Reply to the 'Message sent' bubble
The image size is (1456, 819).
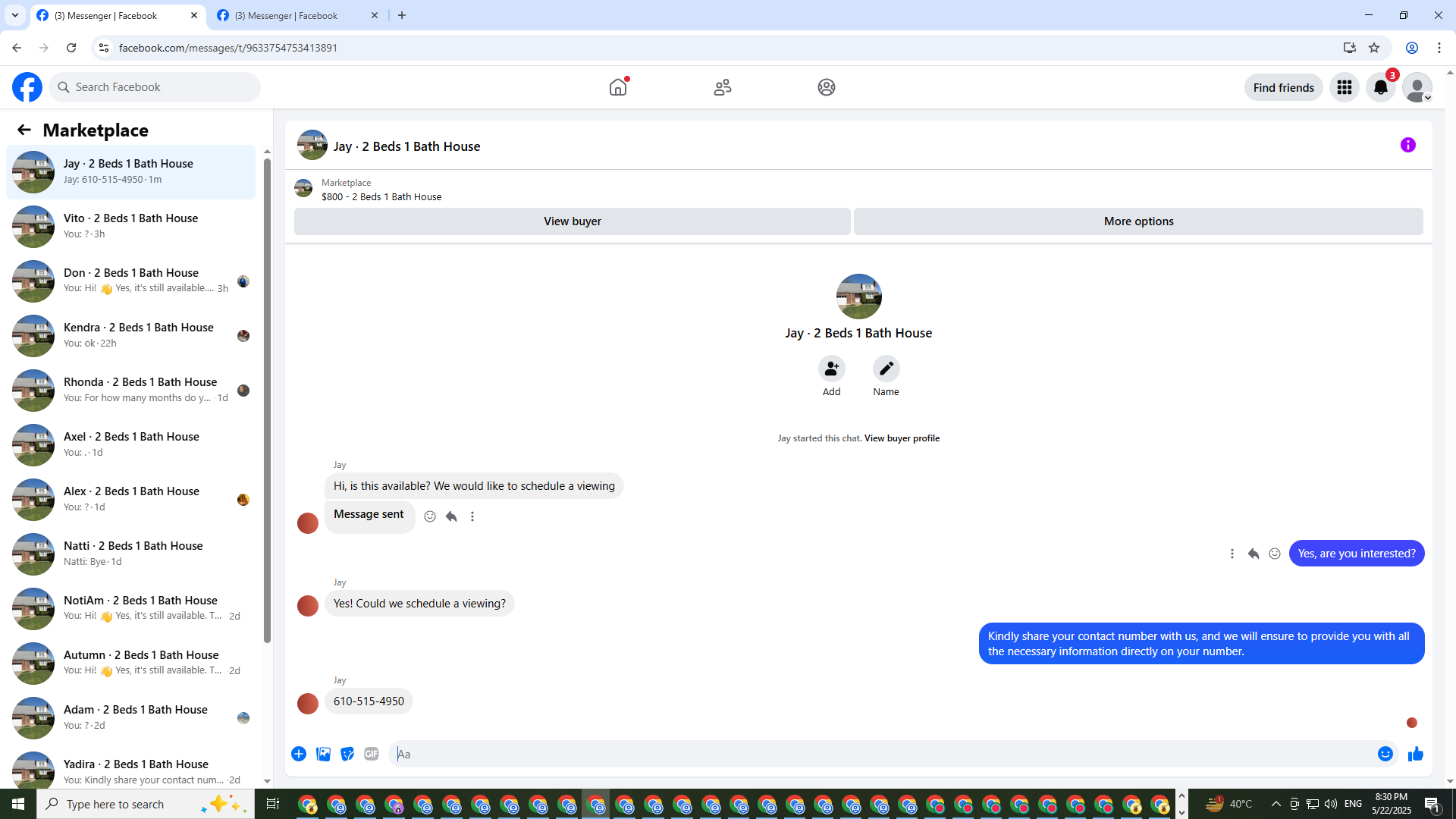[451, 516]
